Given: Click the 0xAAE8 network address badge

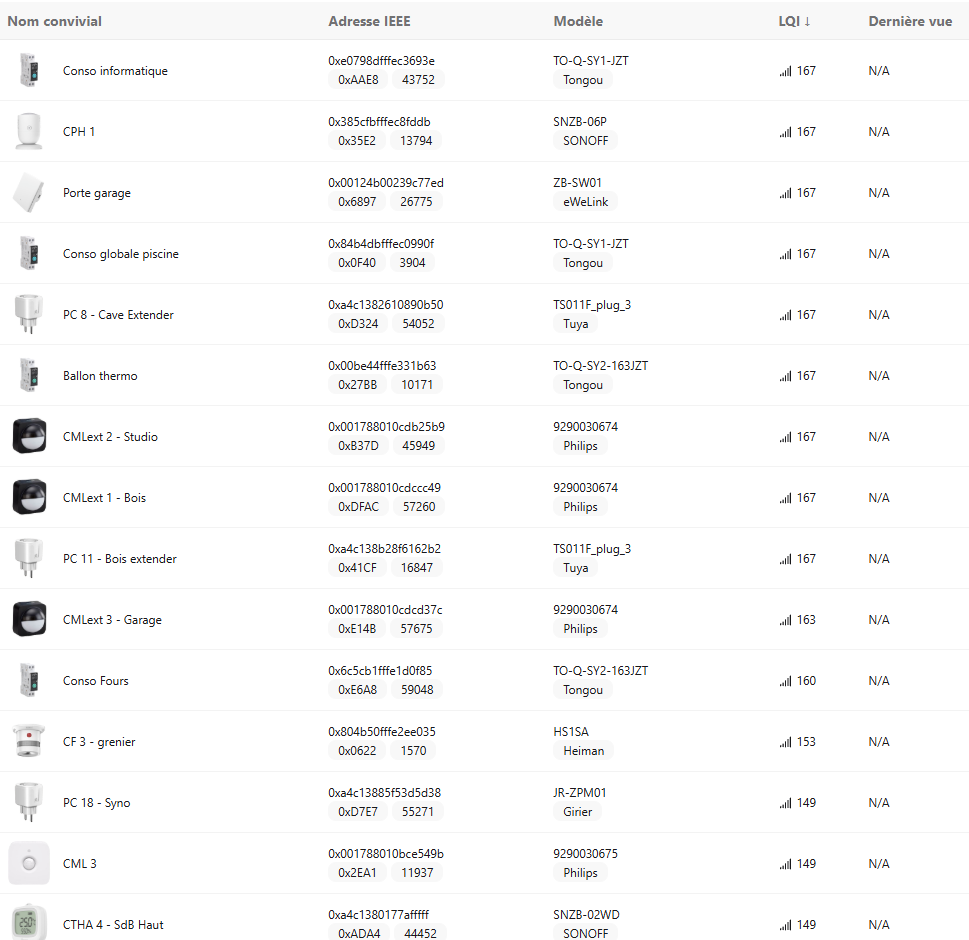Looking at the screenshot, I should point(358,80).
